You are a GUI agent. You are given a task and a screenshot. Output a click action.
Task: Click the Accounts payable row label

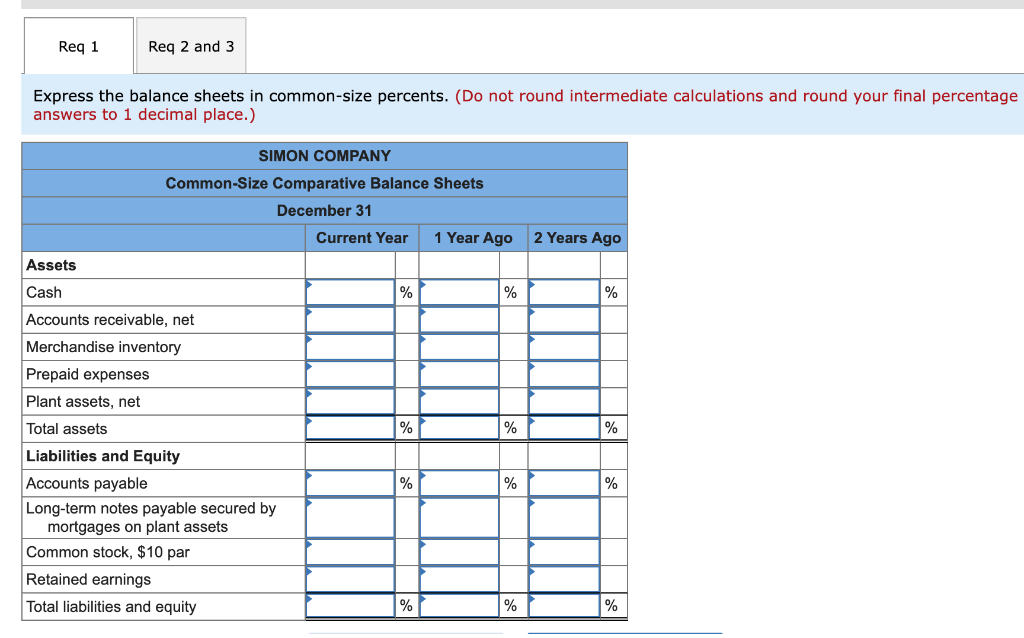coord(87,483)
